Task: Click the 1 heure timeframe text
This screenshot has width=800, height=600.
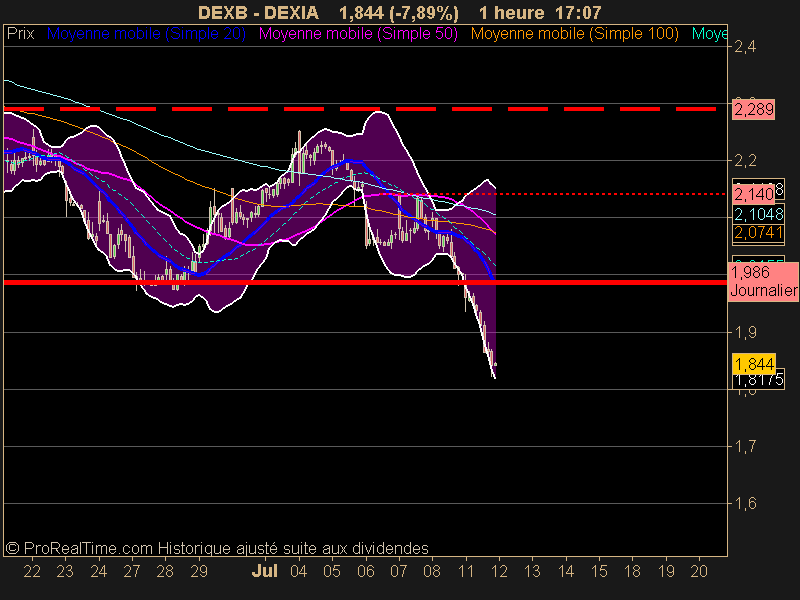Action: [x=512, y=12]
